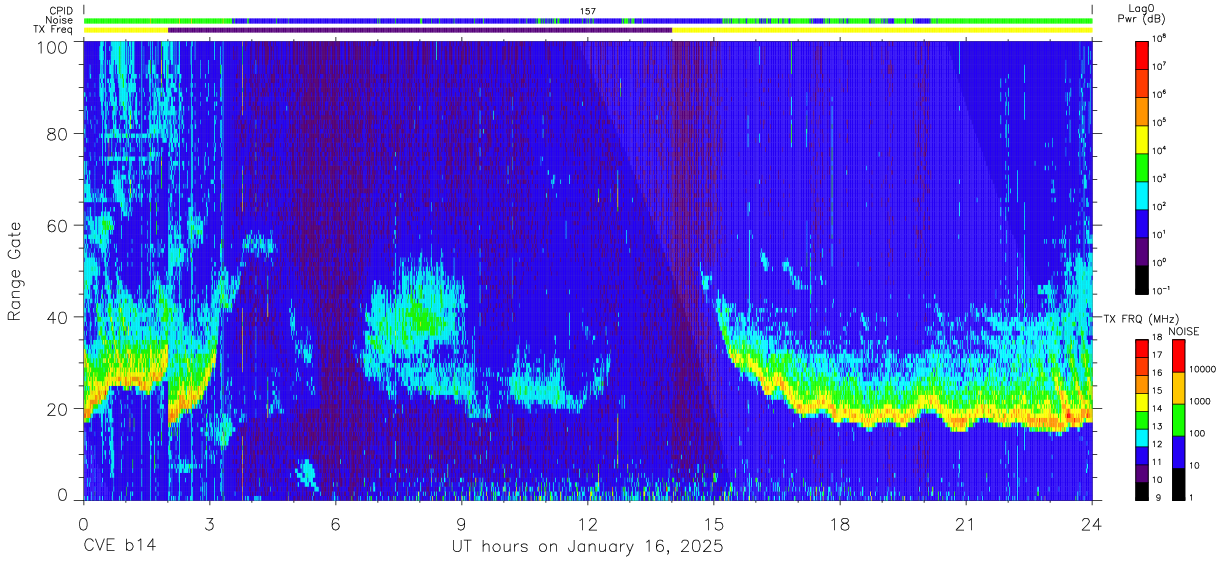Click x-axis tick label '15'
1228x567 pixels.
(x=714, y=524)
